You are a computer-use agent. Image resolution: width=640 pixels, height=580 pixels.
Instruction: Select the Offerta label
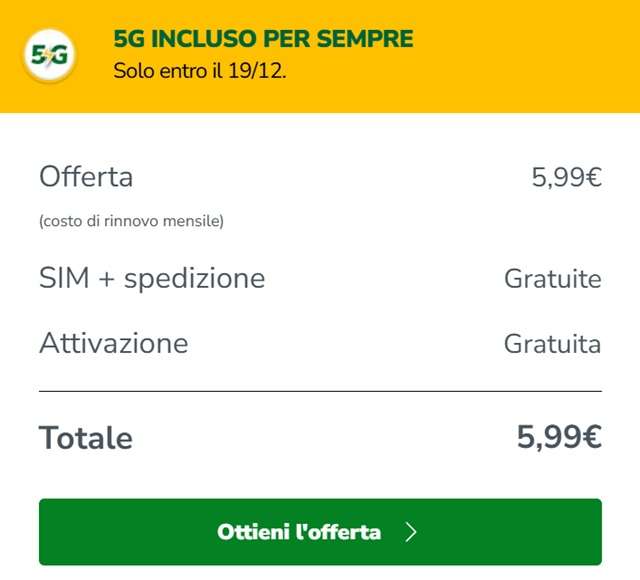[86, 177]
